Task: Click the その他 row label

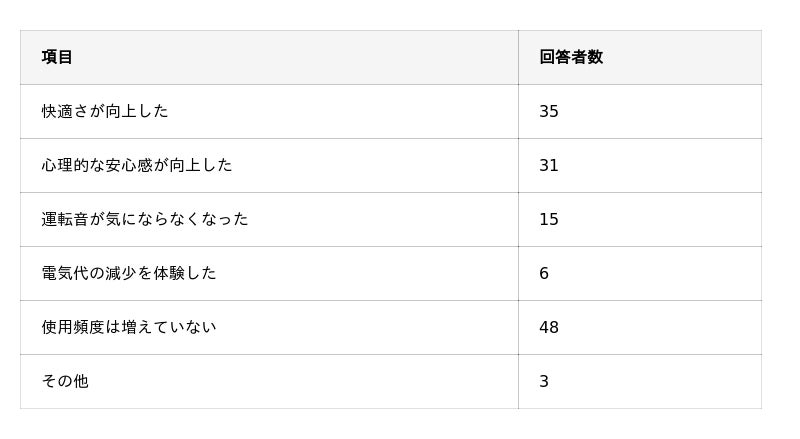Action: [x=65, y=381]
